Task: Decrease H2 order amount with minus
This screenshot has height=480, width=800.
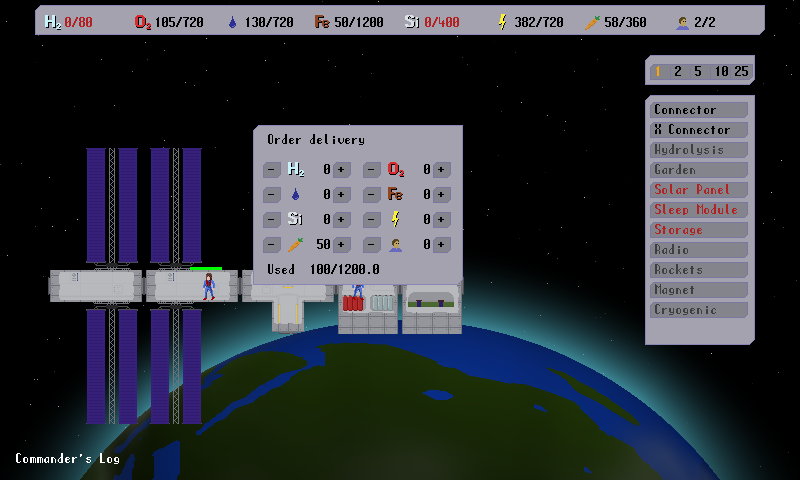Action: tap(271, 169)
